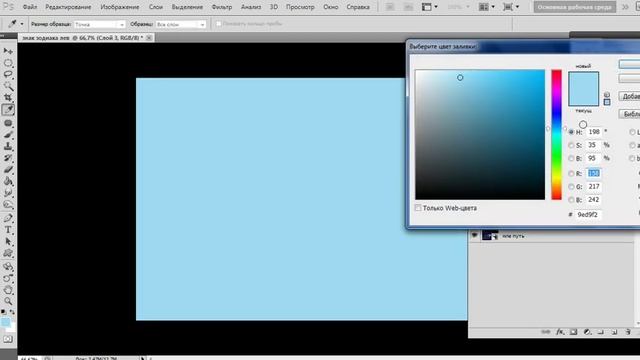
Task: Click the 'Добавить' swatch button
Action: pos(629,96)
